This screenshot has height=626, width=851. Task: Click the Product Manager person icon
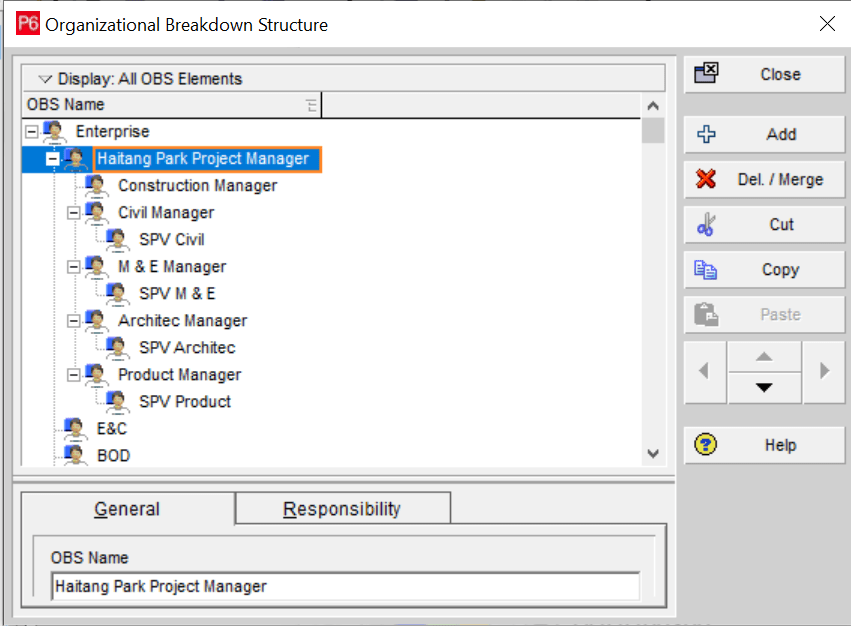[97, 375]
